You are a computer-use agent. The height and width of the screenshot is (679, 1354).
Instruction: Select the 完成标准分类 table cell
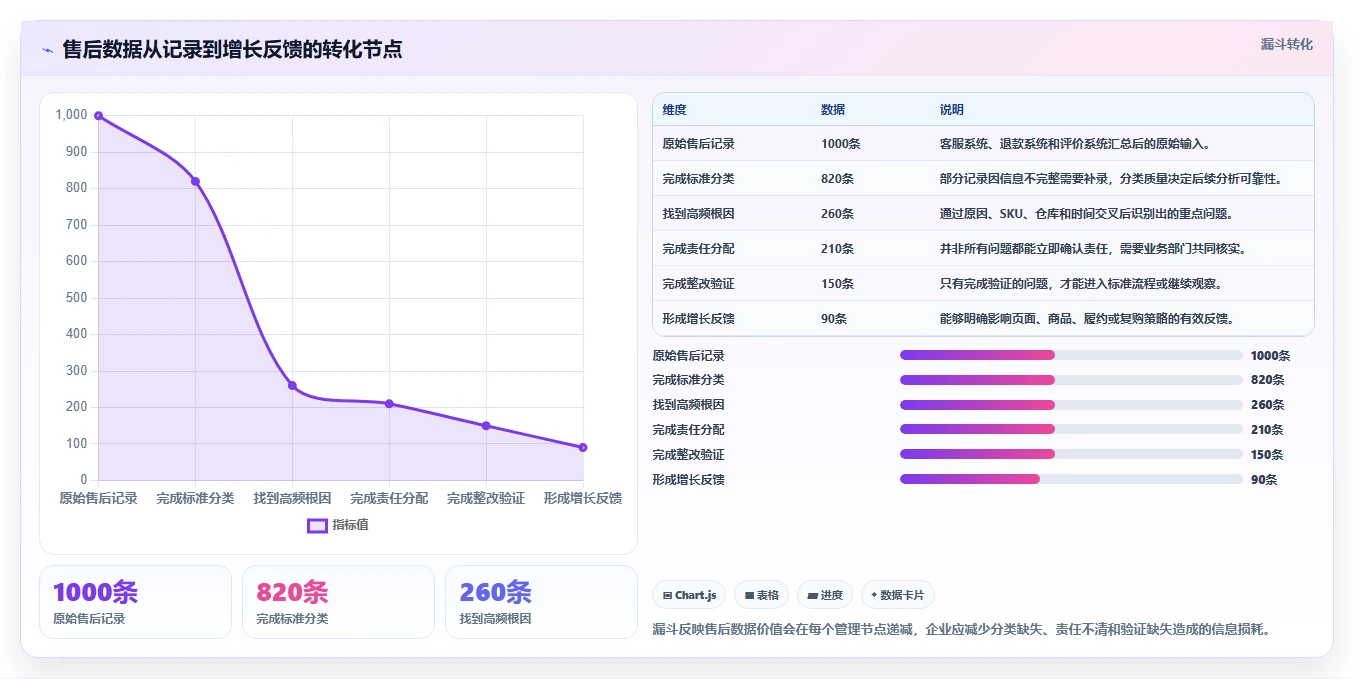tap(698, 179)
